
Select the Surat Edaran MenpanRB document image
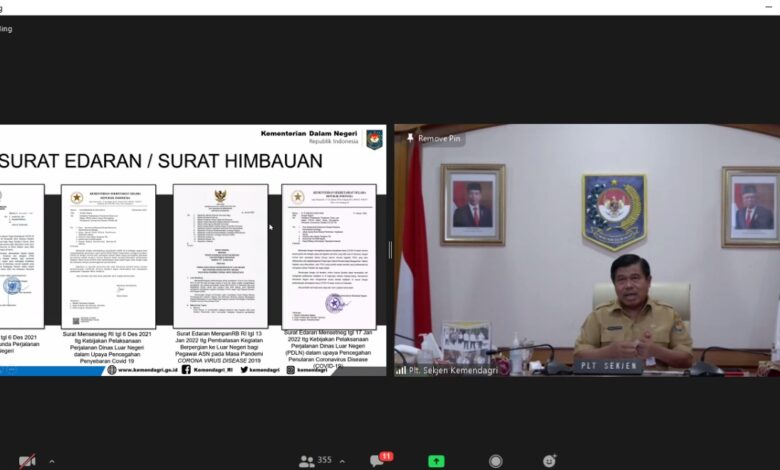220,255
